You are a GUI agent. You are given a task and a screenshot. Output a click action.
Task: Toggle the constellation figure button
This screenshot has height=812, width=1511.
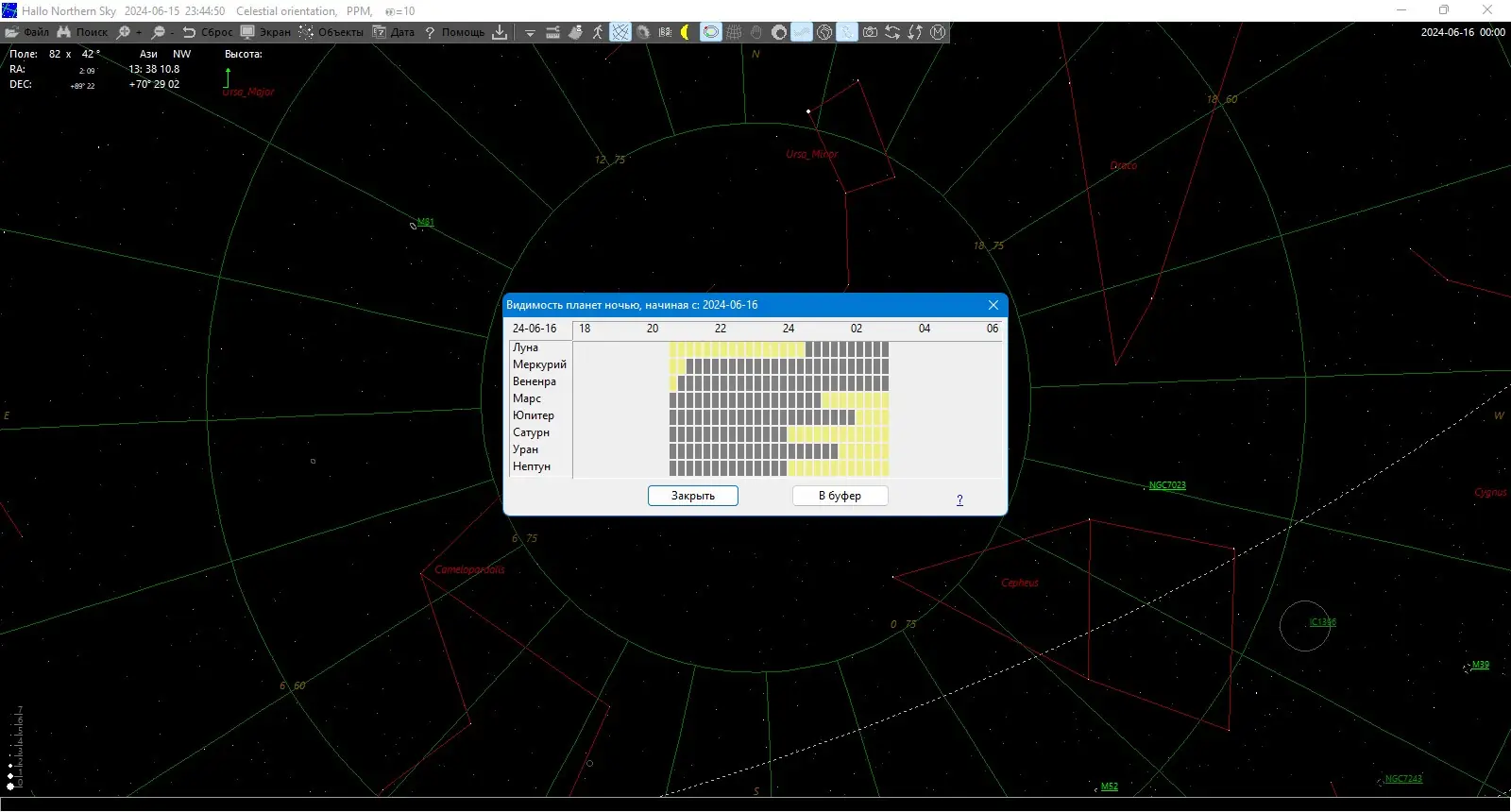coord(847,32)
